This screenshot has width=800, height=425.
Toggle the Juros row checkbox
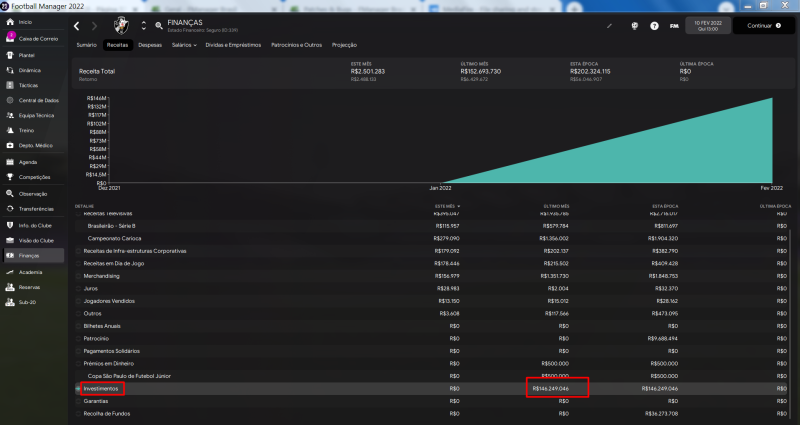79,287
